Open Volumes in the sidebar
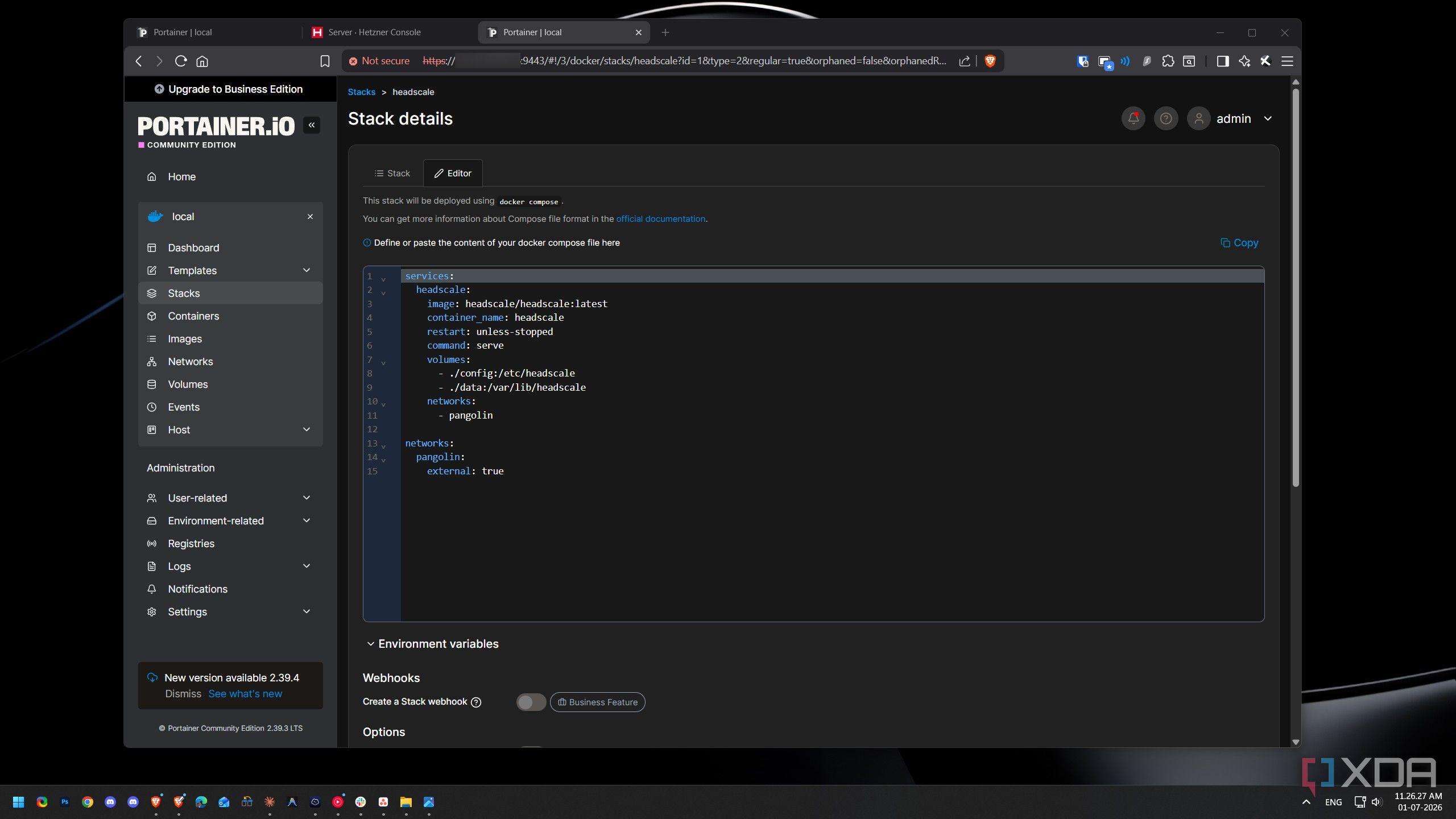This screenshot has width=1456, height=819. 230,384
